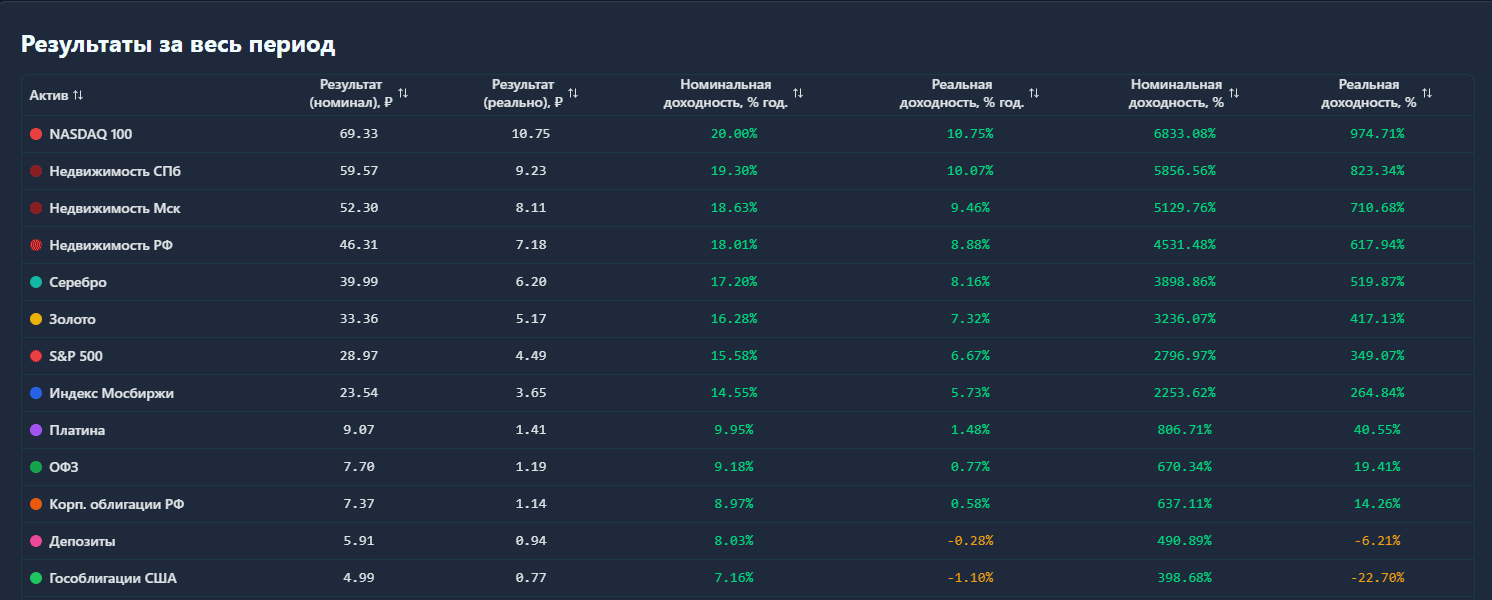This screenshot has width=1492, height=600.
Task: Click the ОФЗ asset name
Action: [x=63, y=467]
